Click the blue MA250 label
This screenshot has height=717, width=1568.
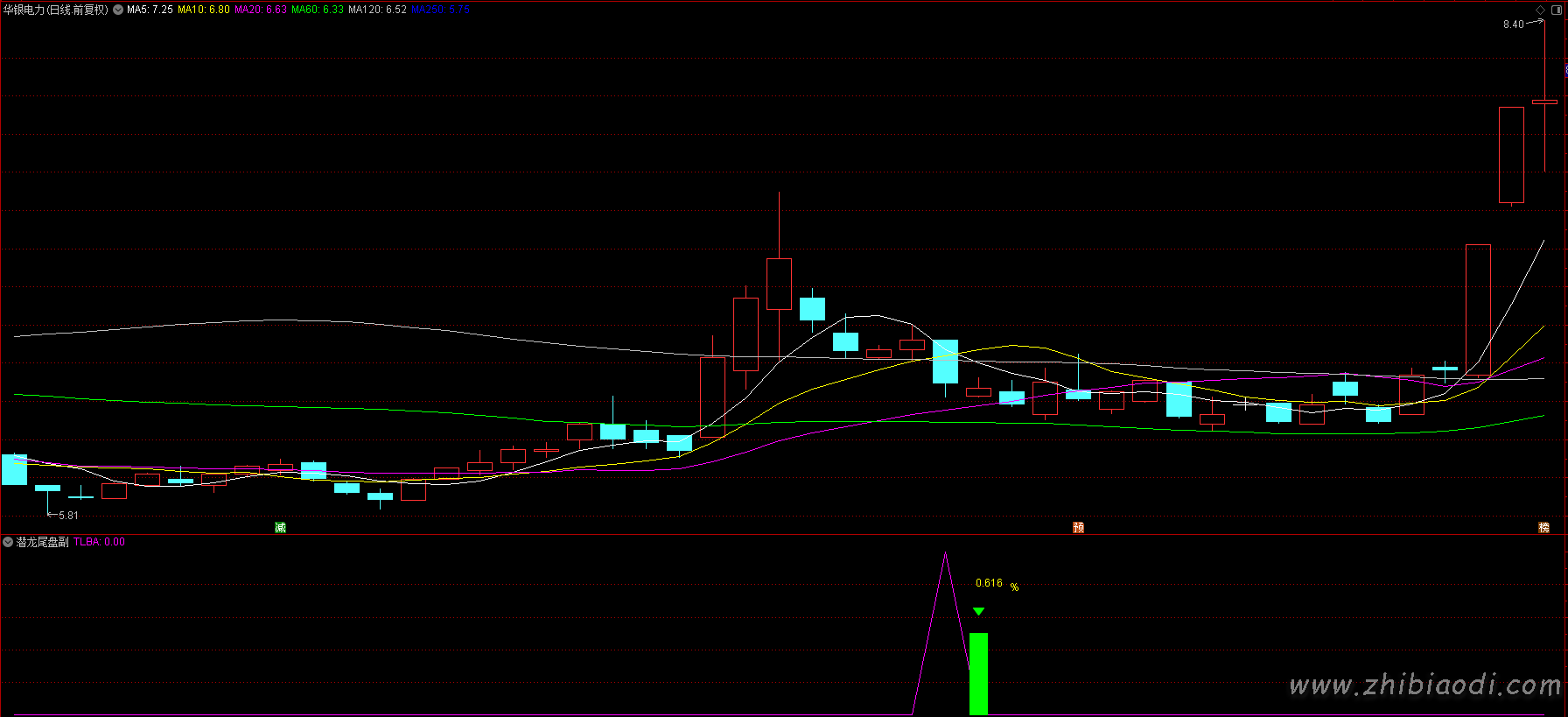[x=440, y=10]
